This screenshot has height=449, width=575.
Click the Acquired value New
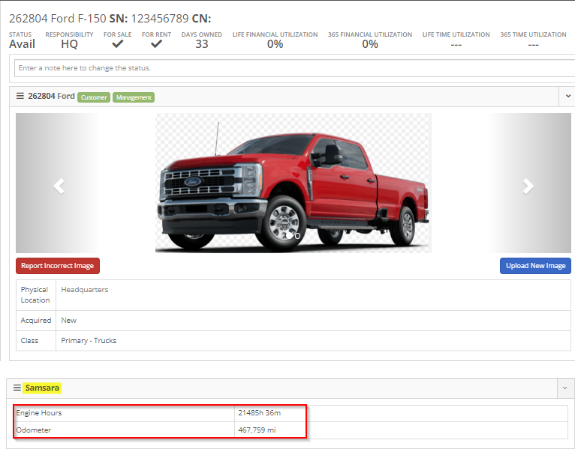[x=69, y=320]
